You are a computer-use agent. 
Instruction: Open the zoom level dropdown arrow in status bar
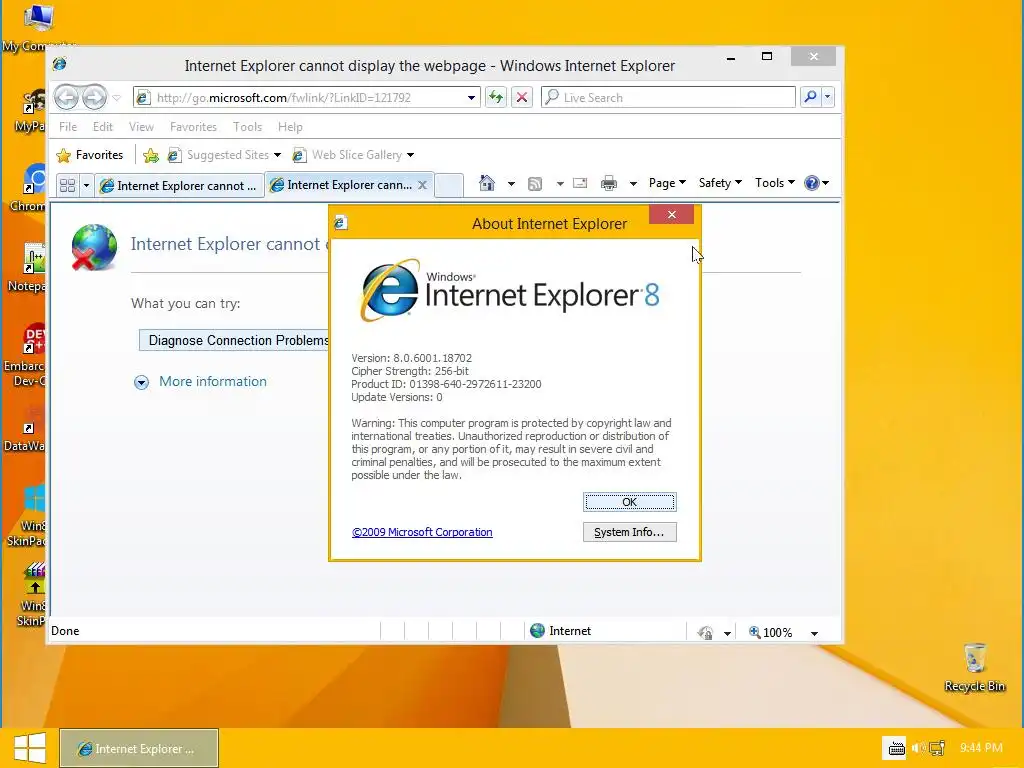tap(814, 633)
